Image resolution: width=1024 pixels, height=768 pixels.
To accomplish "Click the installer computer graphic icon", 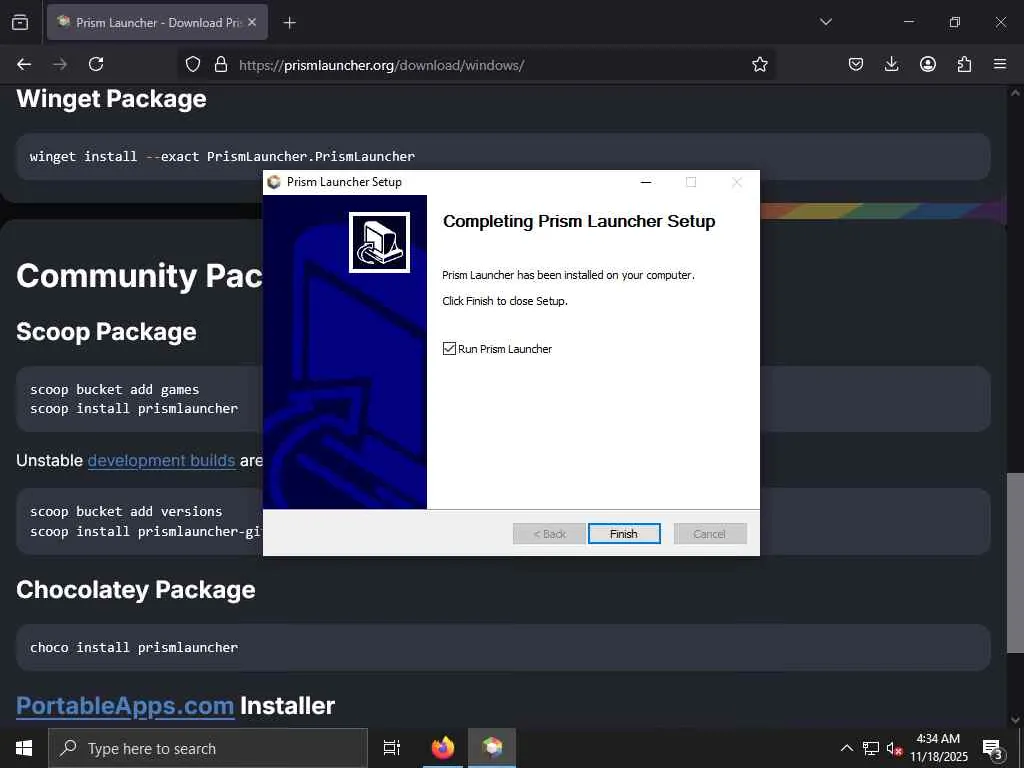I will [x=379, y=242].
